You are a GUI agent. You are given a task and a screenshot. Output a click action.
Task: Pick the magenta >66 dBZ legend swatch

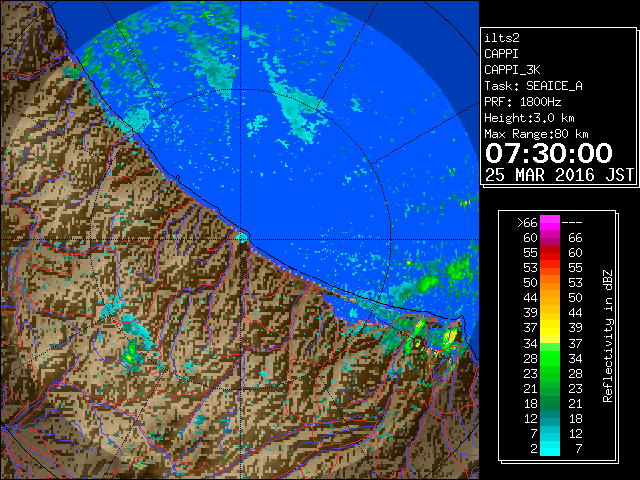click(x=550, y=223)
